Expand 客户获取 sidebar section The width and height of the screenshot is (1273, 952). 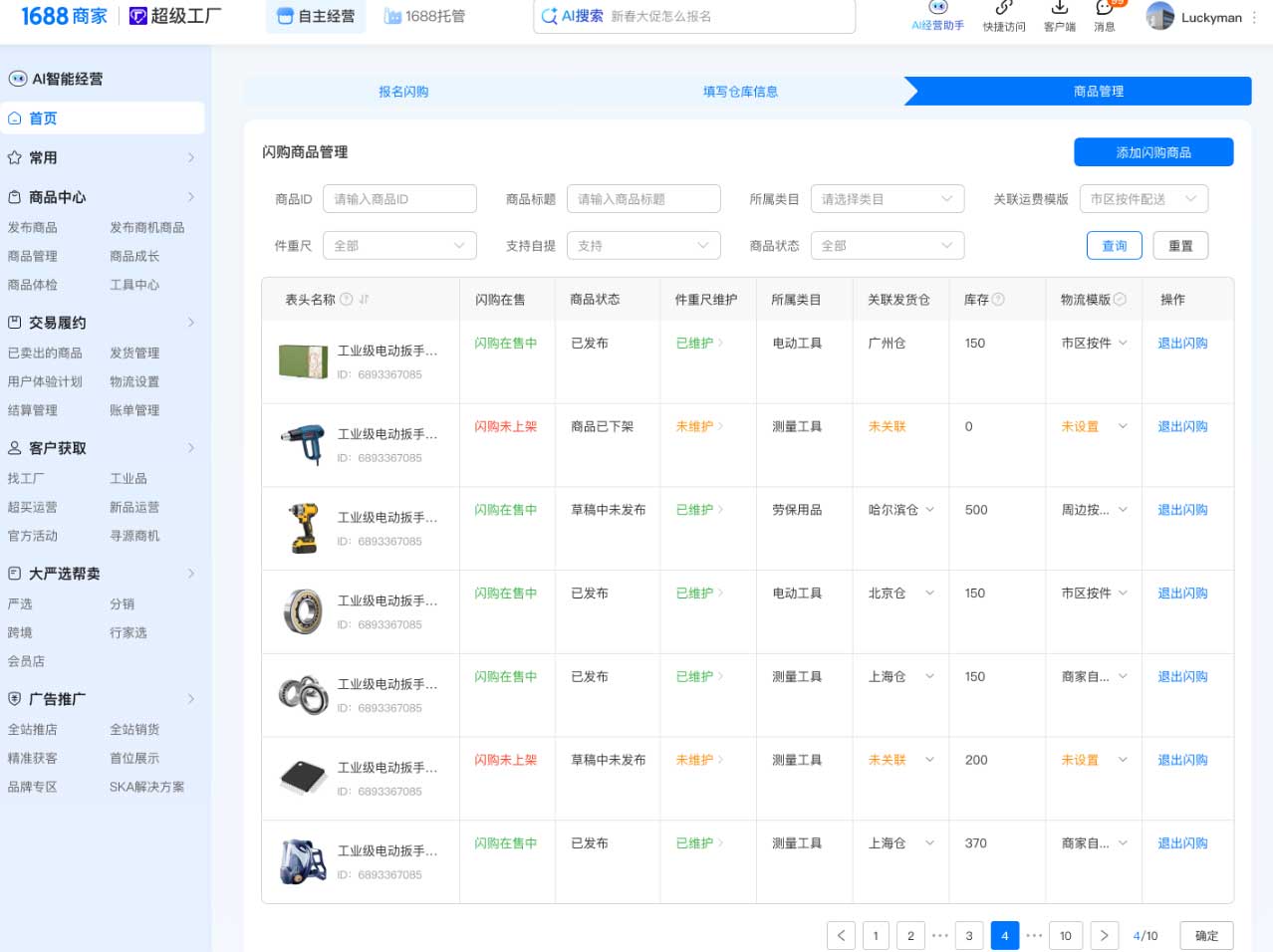(x=191, y=448)
